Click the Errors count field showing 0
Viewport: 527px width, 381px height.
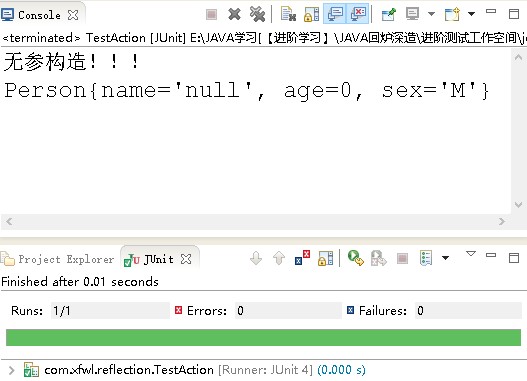click(288, 310)
